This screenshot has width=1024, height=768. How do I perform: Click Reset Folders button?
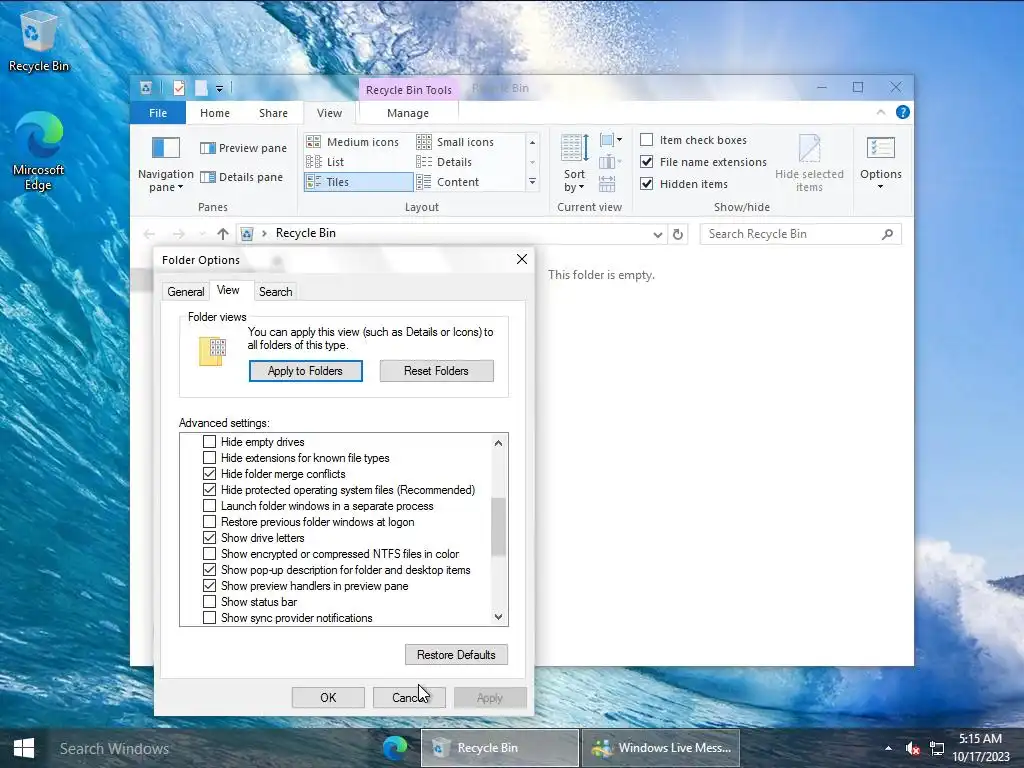tap(436, 371)
